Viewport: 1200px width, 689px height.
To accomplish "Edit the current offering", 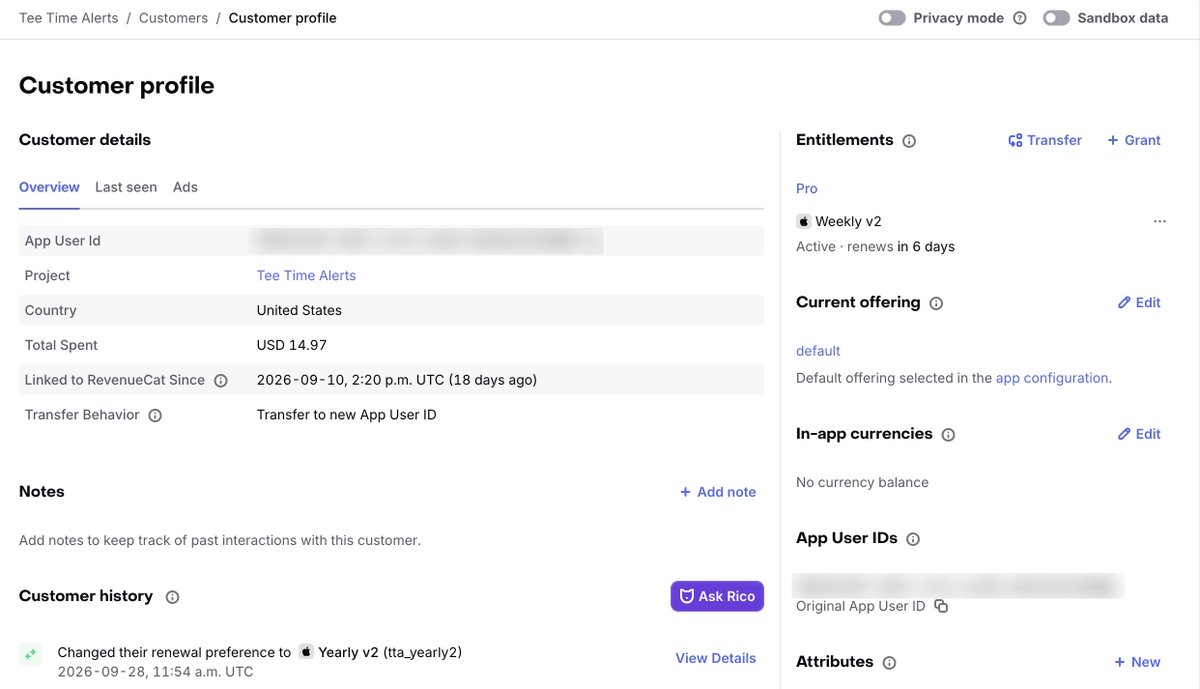I will pos(1139,302).
